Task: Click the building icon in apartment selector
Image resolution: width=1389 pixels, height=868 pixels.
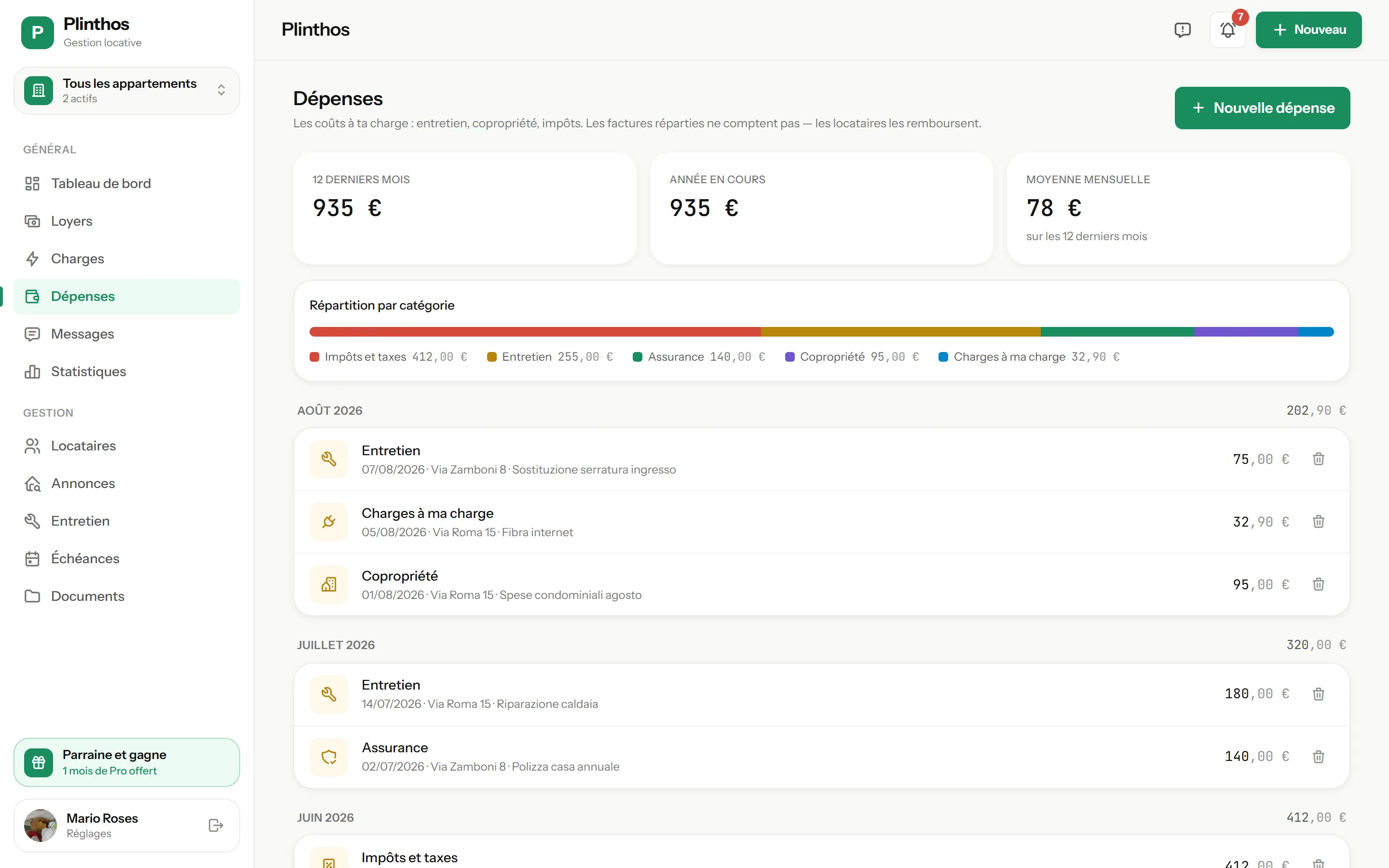Action: [x=39, y=91]
